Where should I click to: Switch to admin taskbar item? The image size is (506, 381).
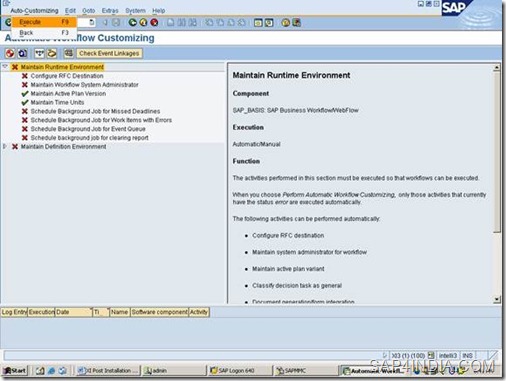tap(175, 371)
